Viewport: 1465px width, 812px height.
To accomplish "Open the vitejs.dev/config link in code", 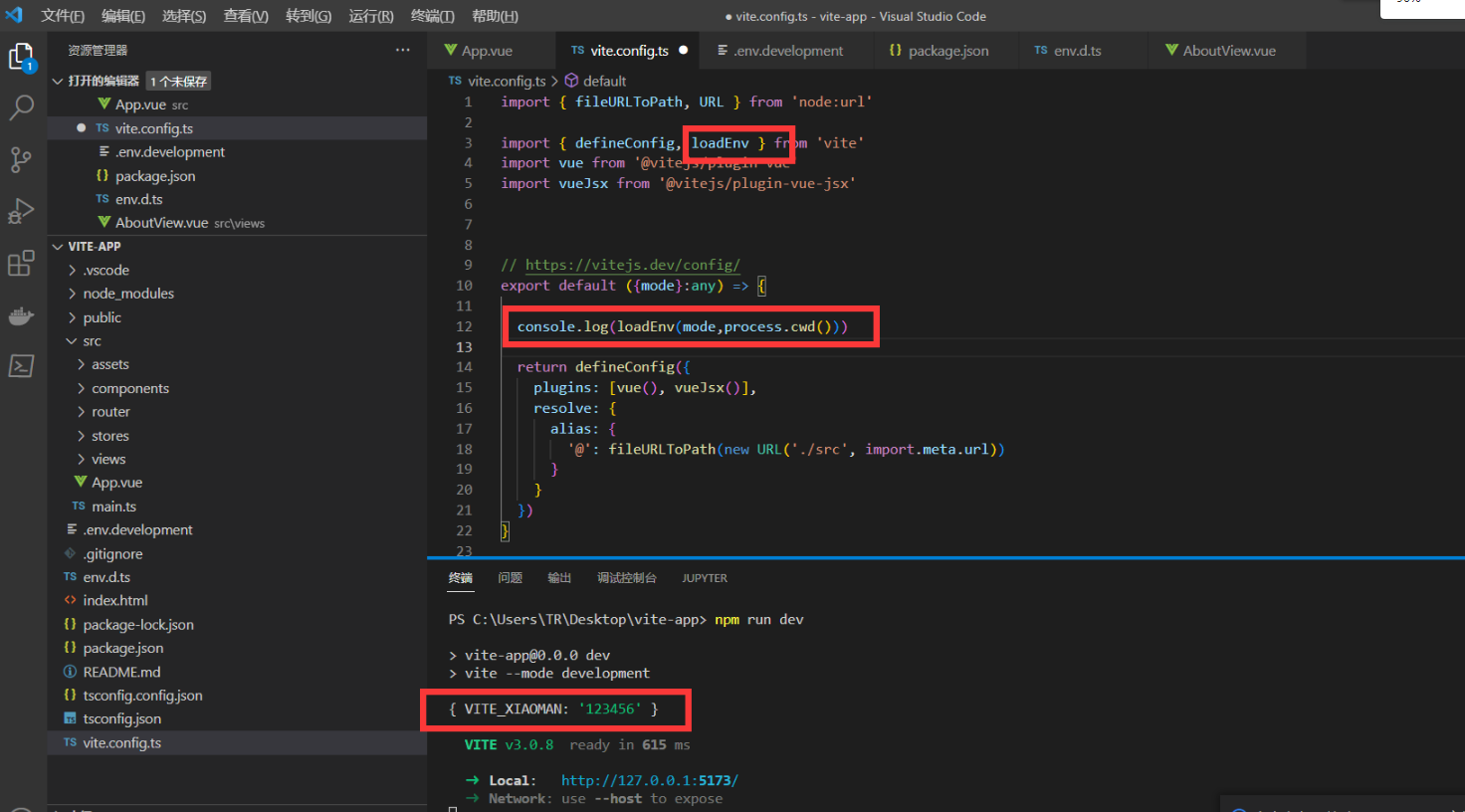I will tap(632, 265).
